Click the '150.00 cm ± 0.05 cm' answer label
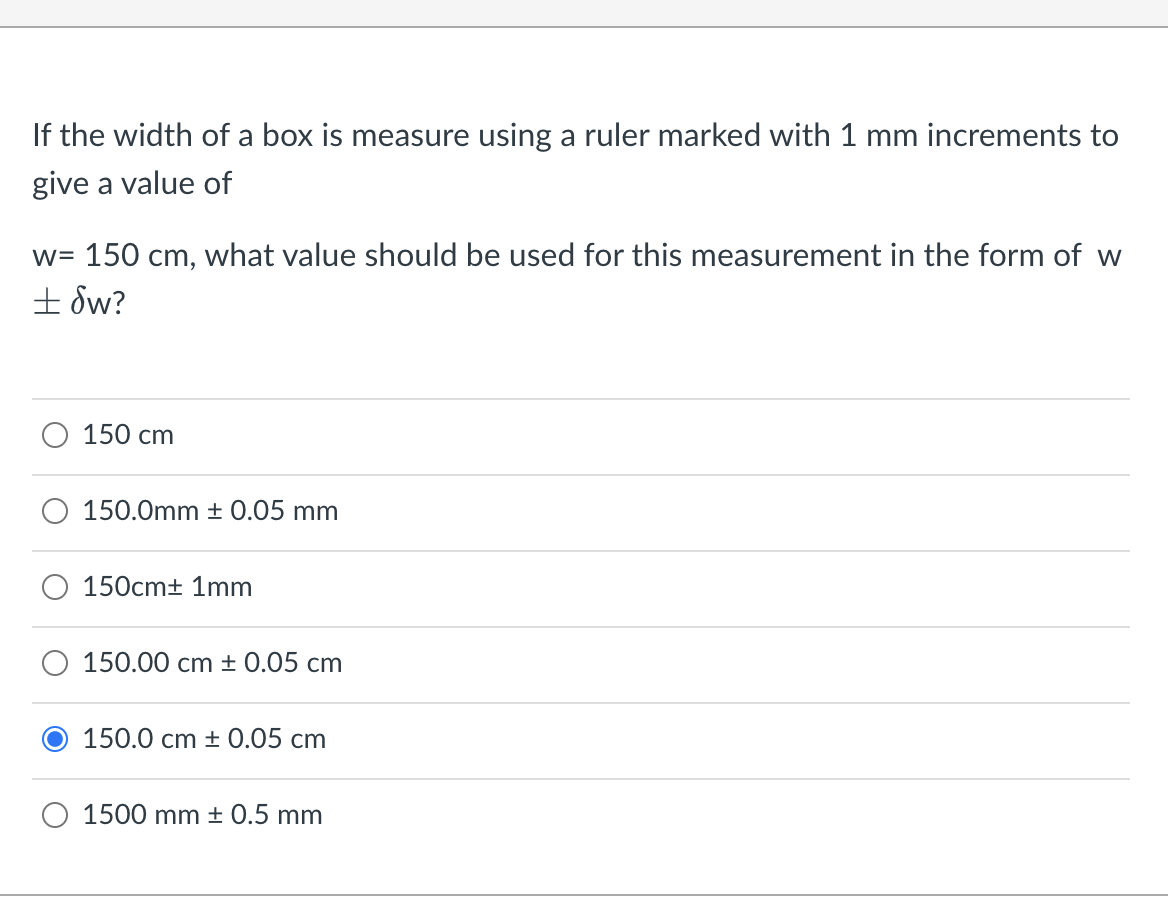The image size is (1168, 900). pyautogui.click(x=212, y=663)
